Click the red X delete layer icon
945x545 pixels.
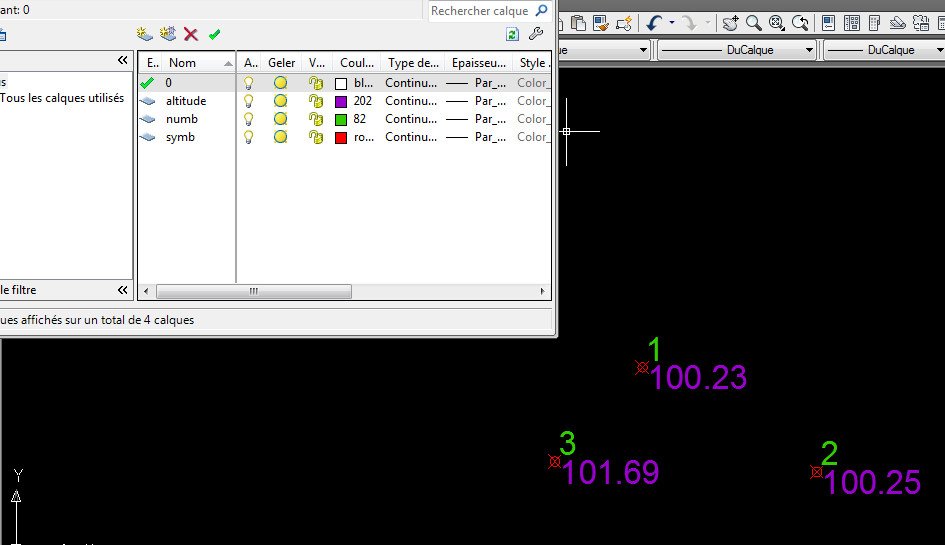191,34
